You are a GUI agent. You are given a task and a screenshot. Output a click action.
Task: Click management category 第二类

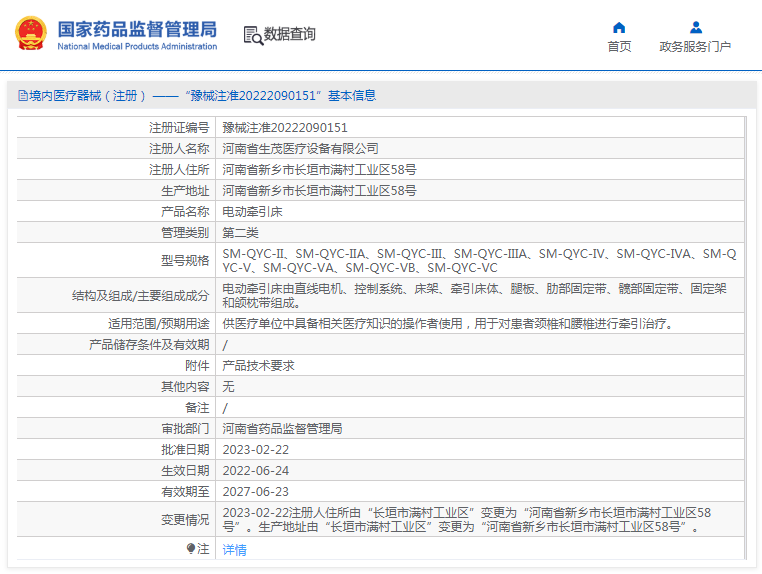coord(240,232)
